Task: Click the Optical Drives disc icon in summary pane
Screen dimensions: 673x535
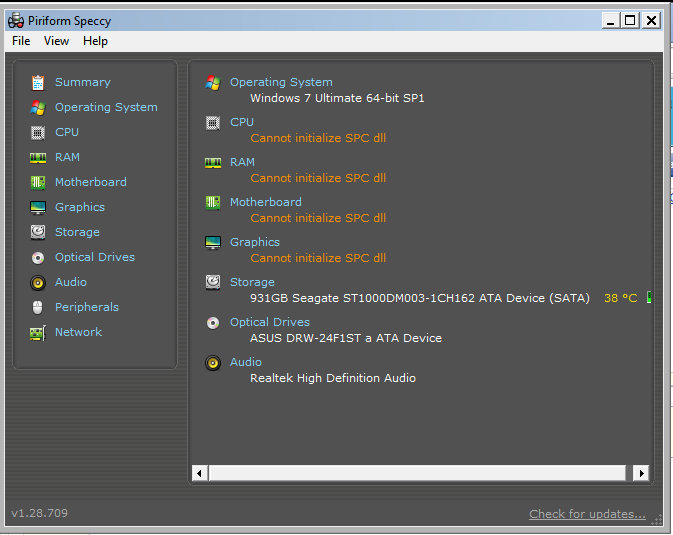Action: [x=213, y=322]
